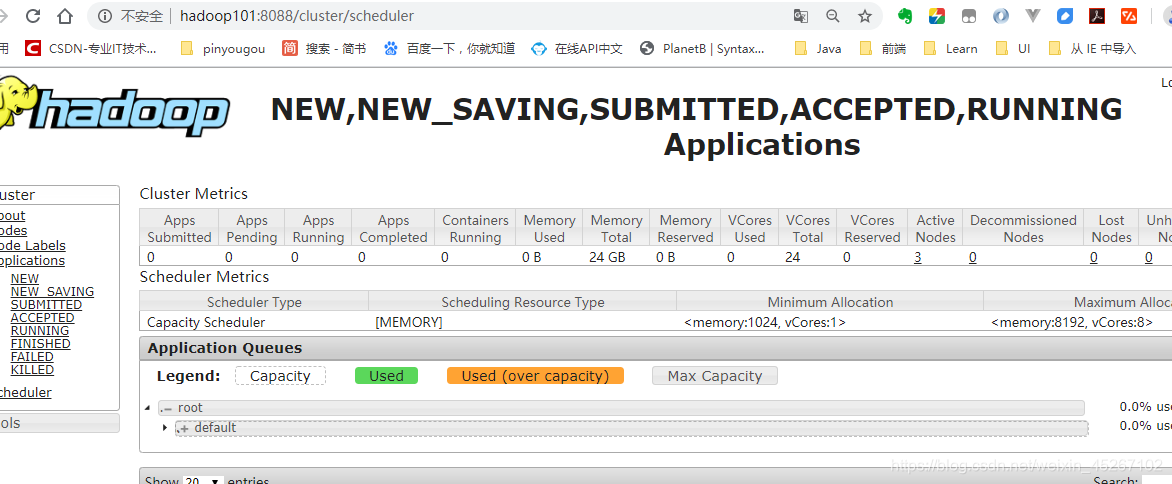This screenshot has width=1172, height=484.
Task: Click the [MEMORY] resource type cell
Action: pyautogui.click(x=522, y=323)
